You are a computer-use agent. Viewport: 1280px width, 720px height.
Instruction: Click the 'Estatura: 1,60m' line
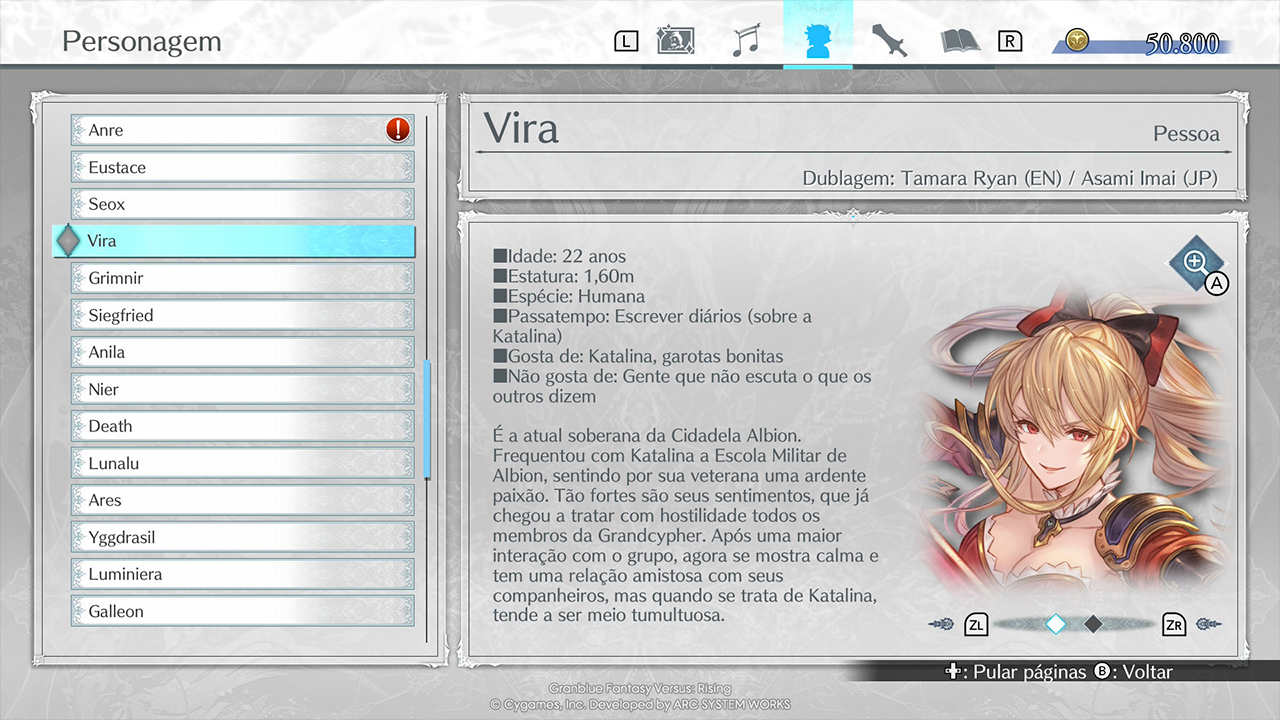pos(563,277)
